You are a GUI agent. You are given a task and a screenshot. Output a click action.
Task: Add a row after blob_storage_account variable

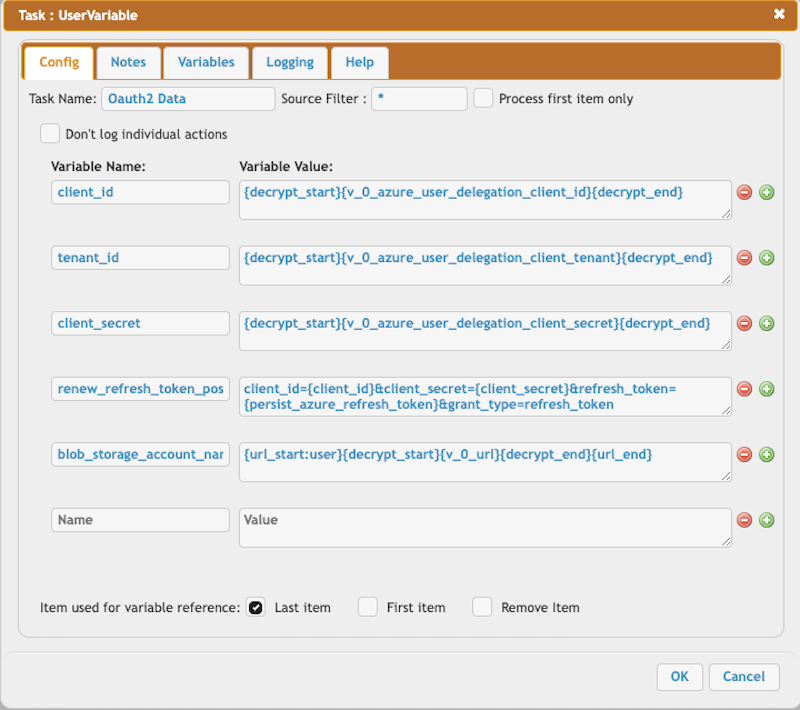tap(767, 454)
